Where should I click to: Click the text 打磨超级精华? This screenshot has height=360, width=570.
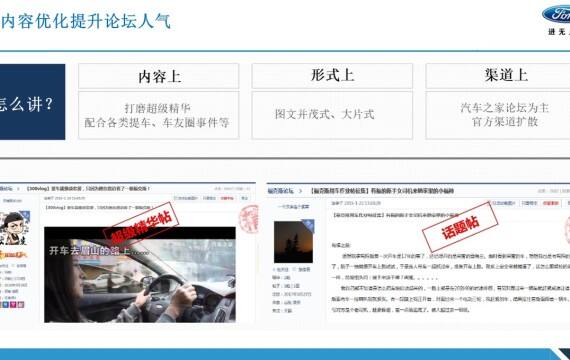pyautogui.click(x=157, y=108)
